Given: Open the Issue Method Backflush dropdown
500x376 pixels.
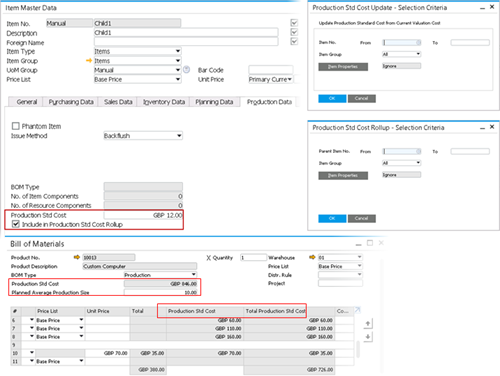Looking at the screenshot, I should (x=179, y=135).
